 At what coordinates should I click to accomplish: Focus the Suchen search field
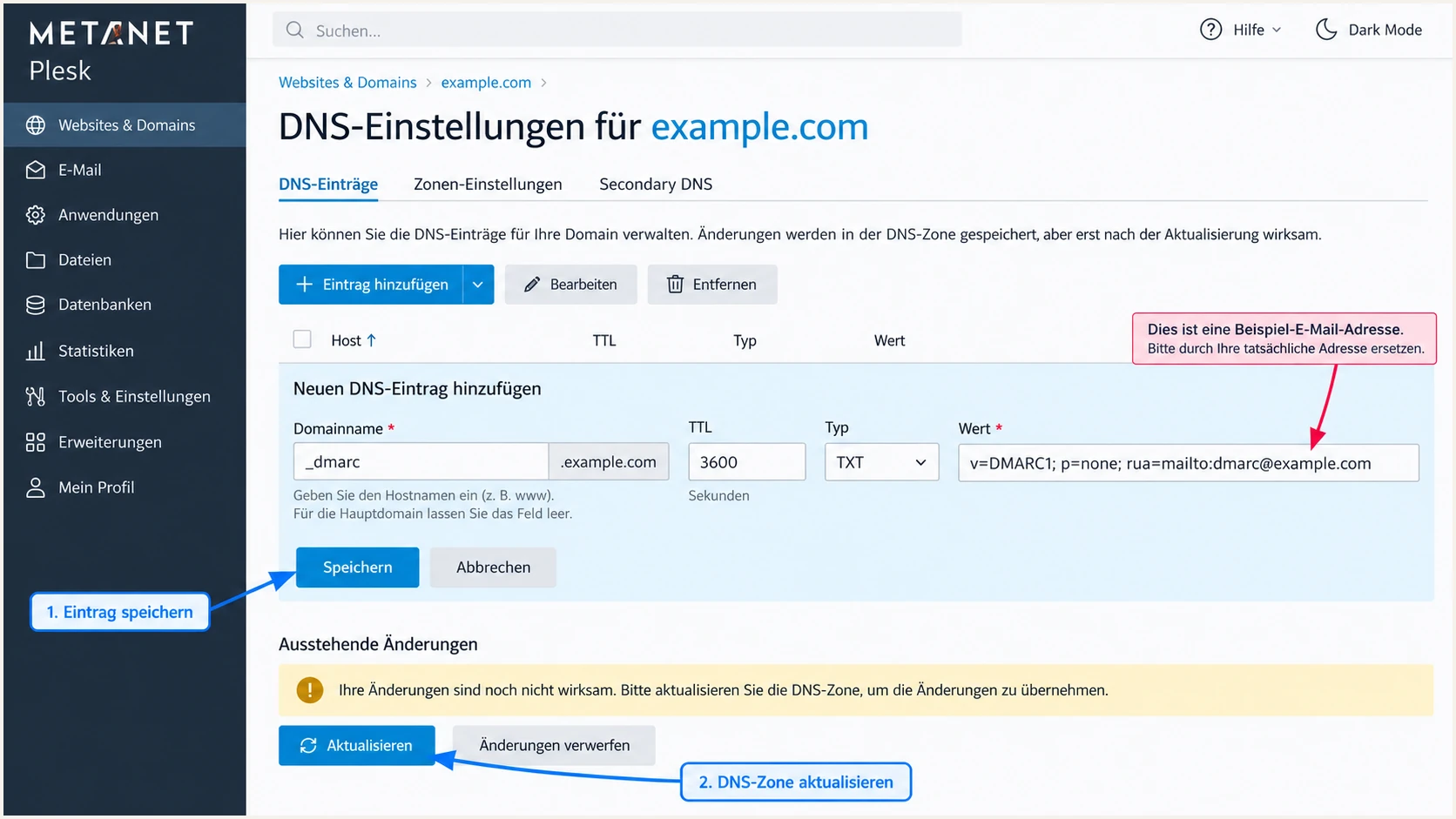[x=617, y=30]
